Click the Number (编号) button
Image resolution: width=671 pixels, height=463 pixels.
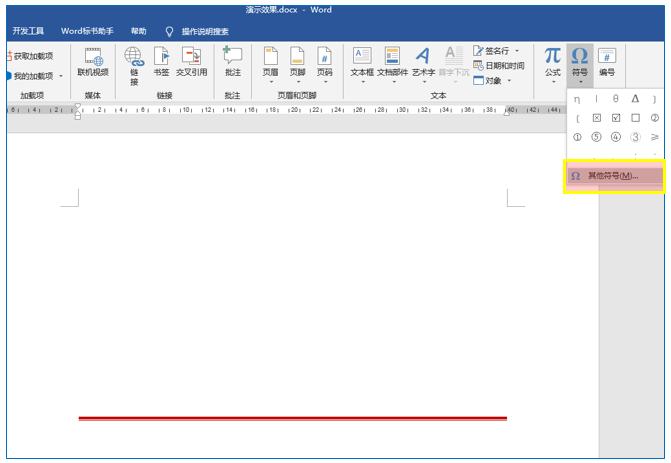point(607,62)
